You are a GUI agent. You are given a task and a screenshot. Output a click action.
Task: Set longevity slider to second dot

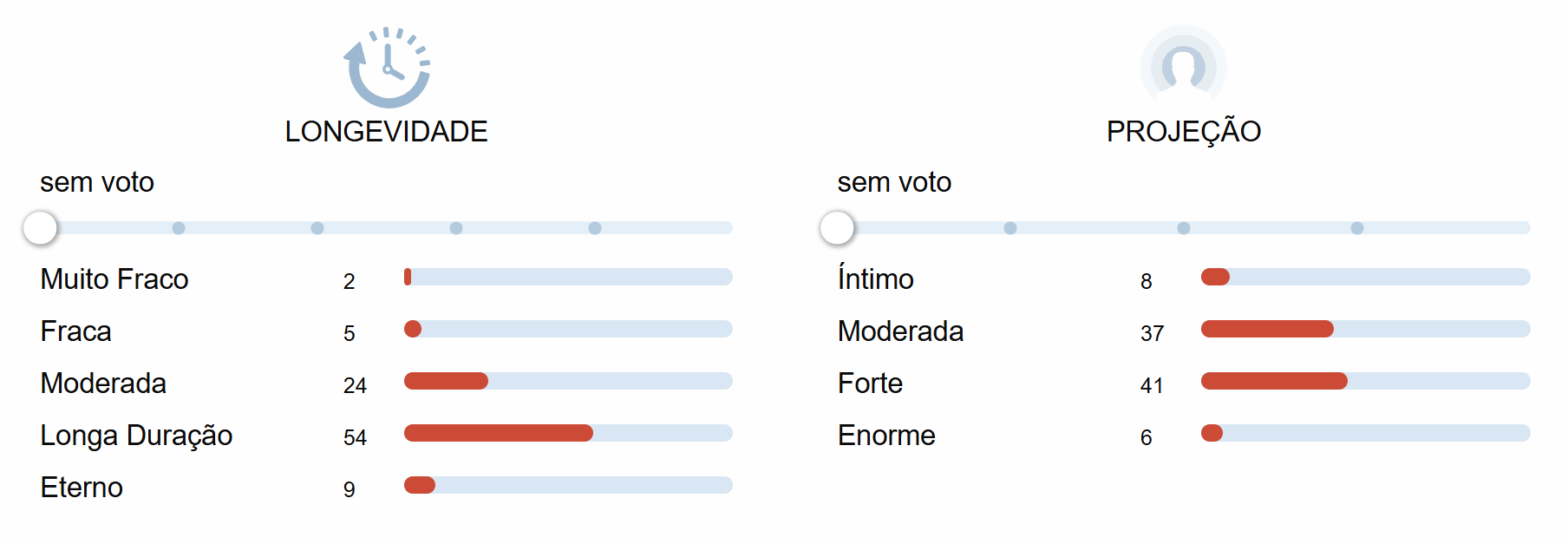(317, 228)
